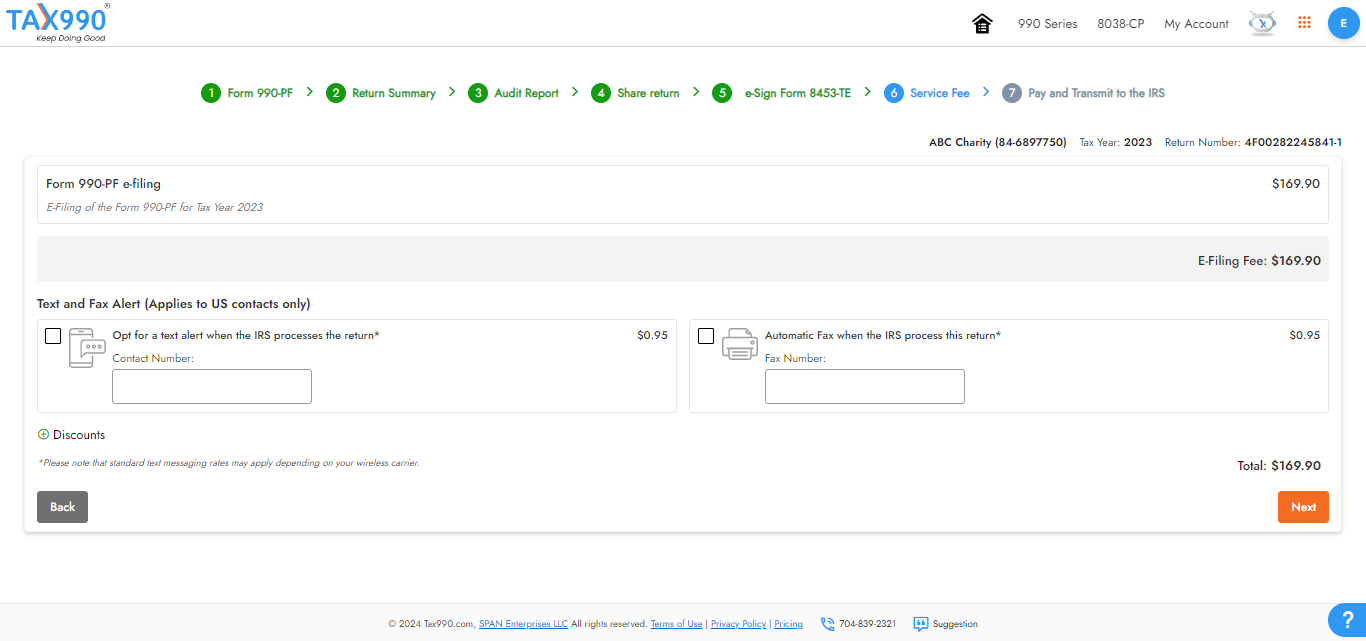Click the fax printer icon
The image size is (1366, 641).
pos(740,344)
